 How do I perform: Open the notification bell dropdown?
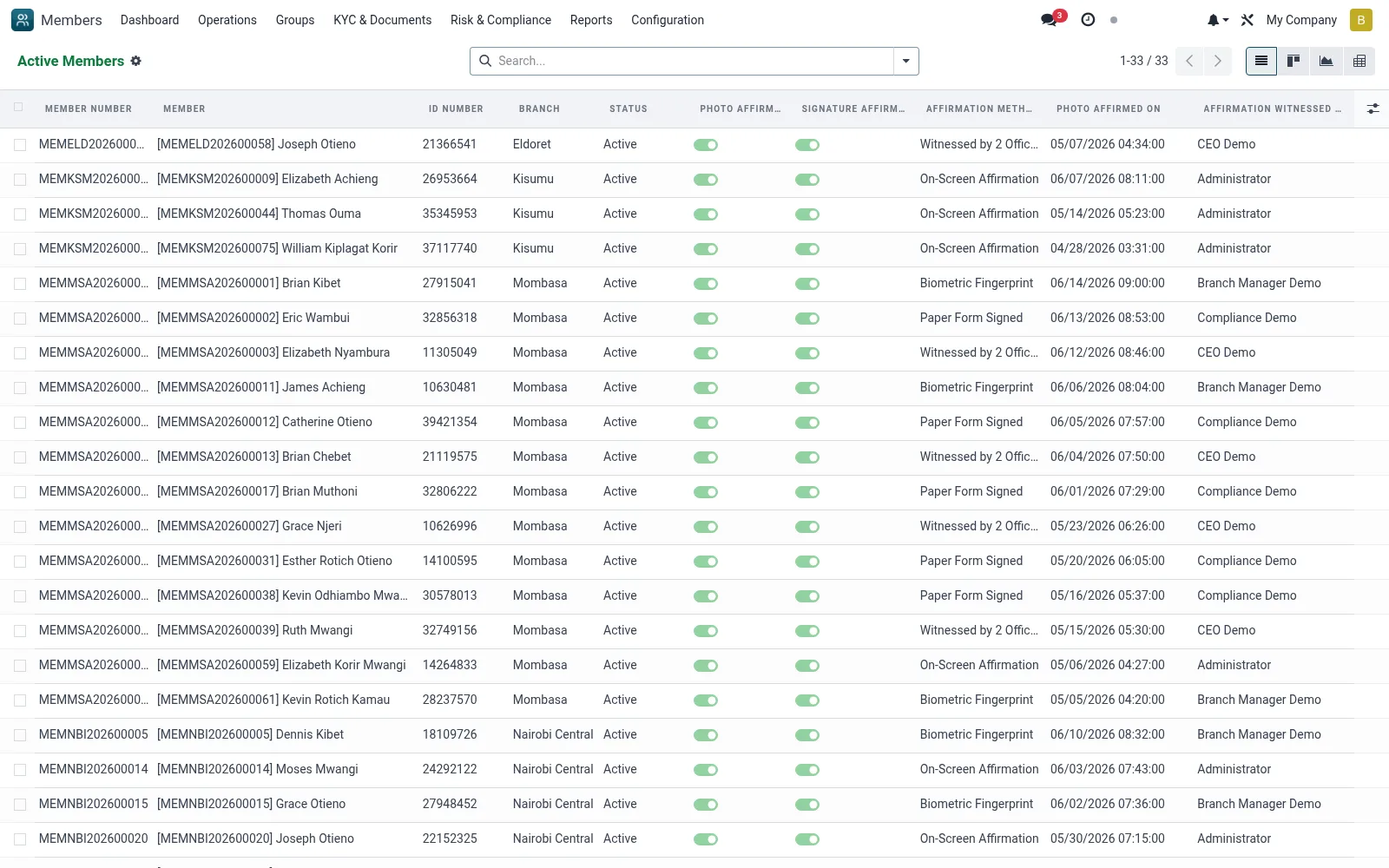(x=1218, y=19)
